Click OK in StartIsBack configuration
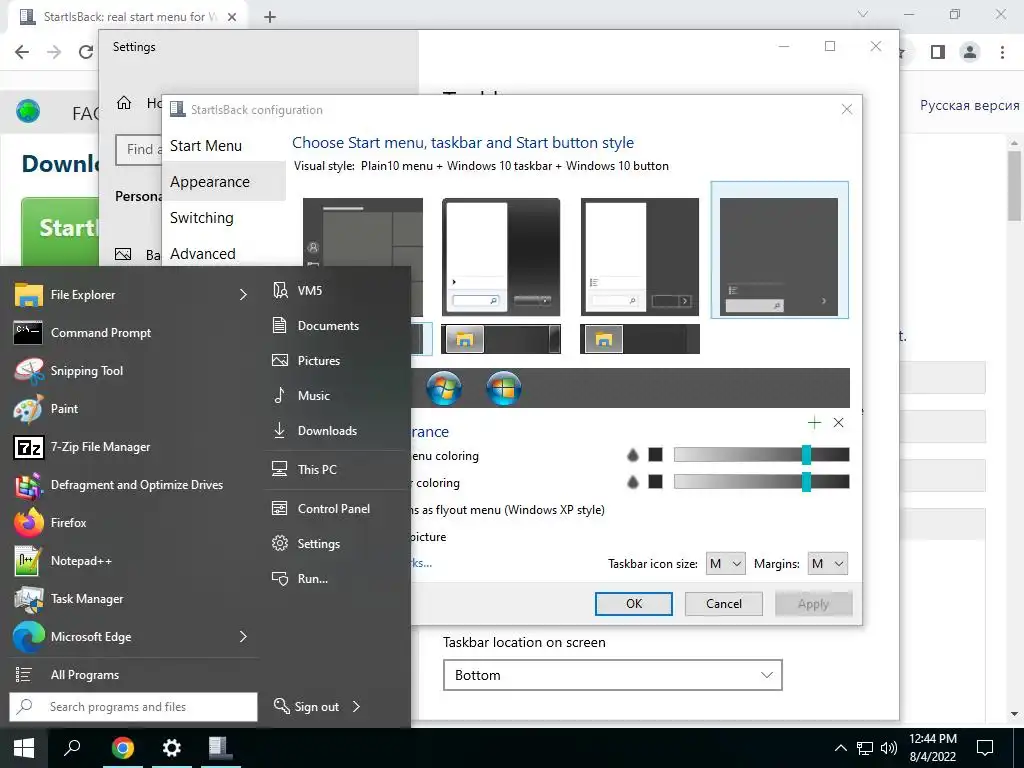This screenshot has width=1024, height=768. 633,603
